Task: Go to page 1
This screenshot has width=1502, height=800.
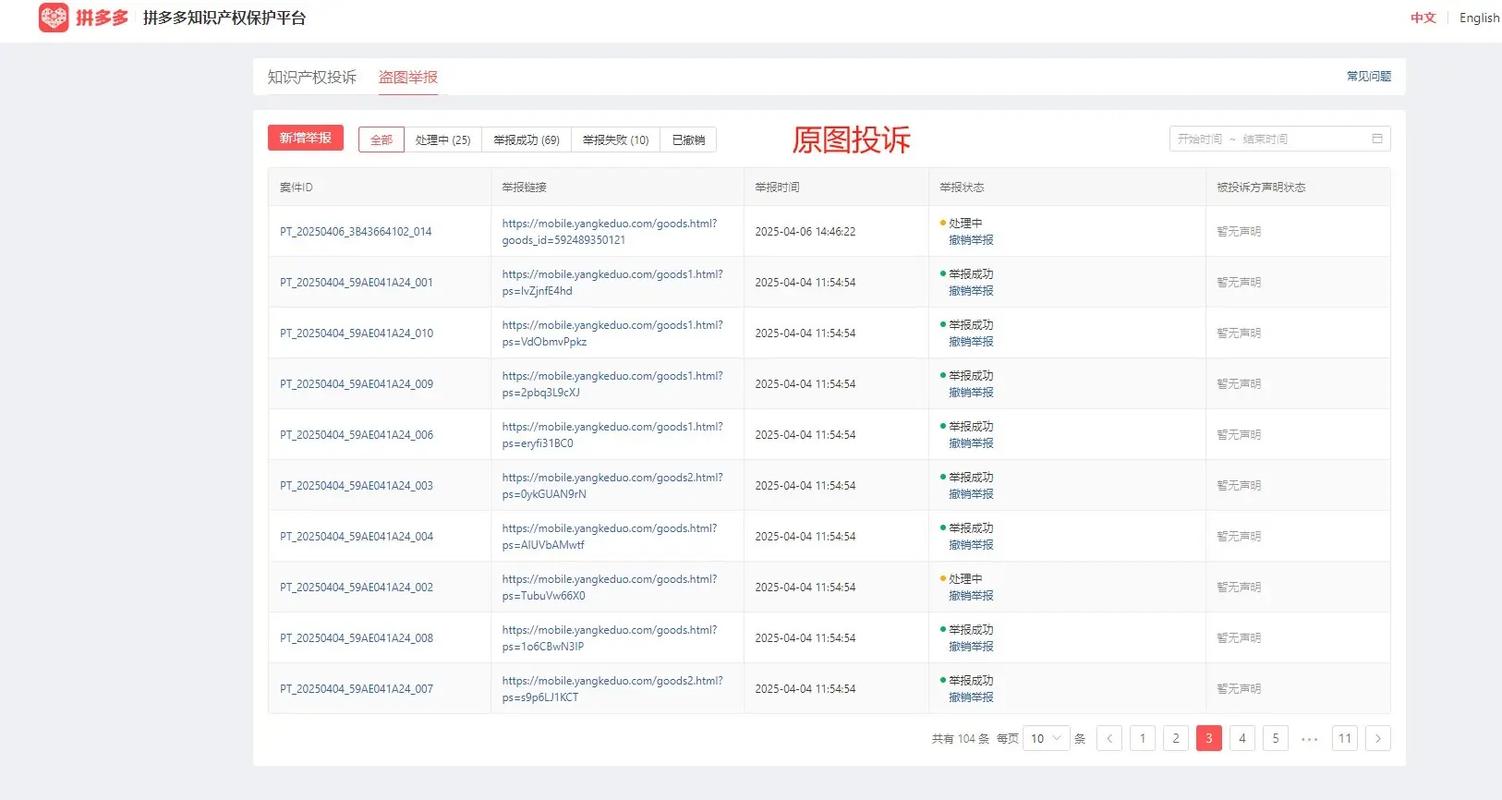Action: 1143,739
